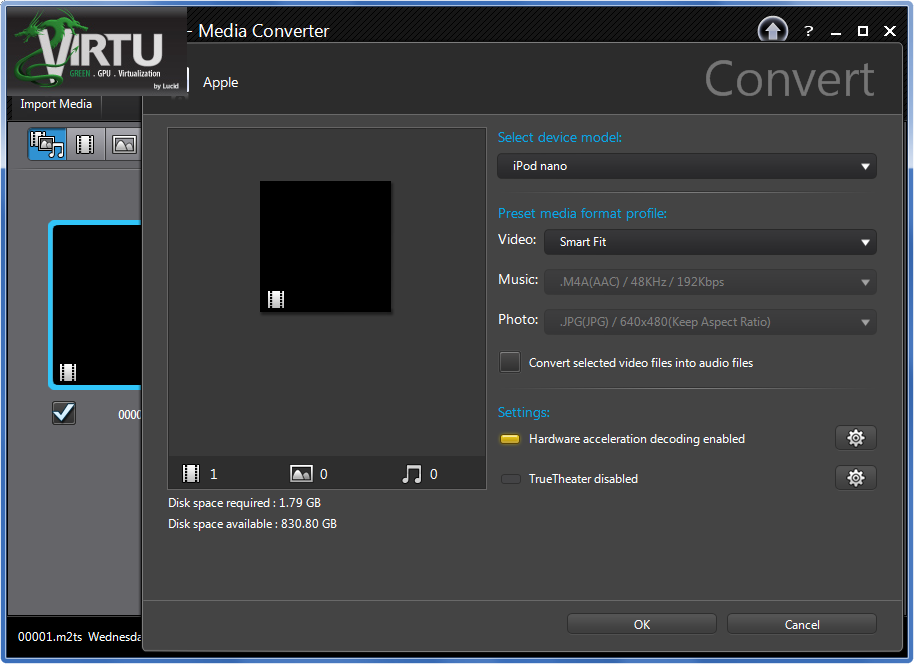Click the Disk space available: 830.80 GB text

click(x=252, y=524)
